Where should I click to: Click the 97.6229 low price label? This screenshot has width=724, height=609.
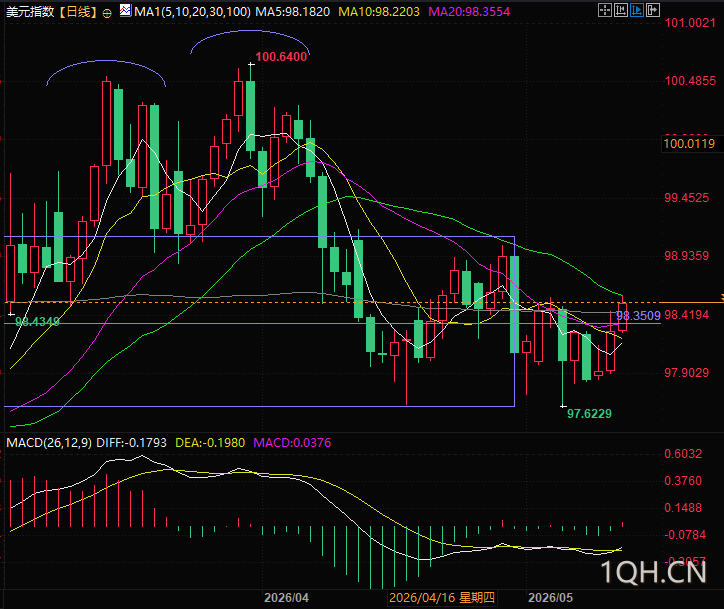coord(589,414)
